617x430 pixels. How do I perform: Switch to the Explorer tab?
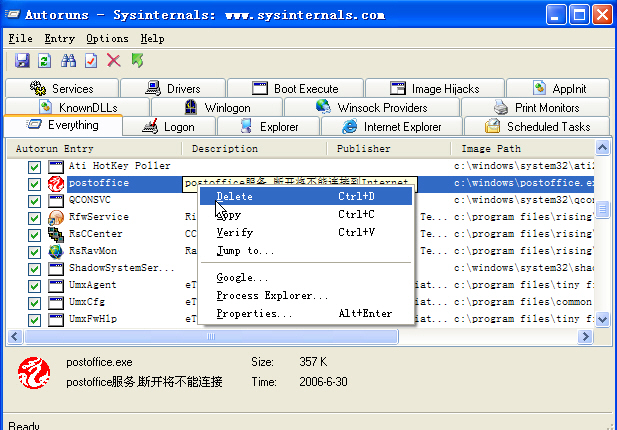coord(268,126)
